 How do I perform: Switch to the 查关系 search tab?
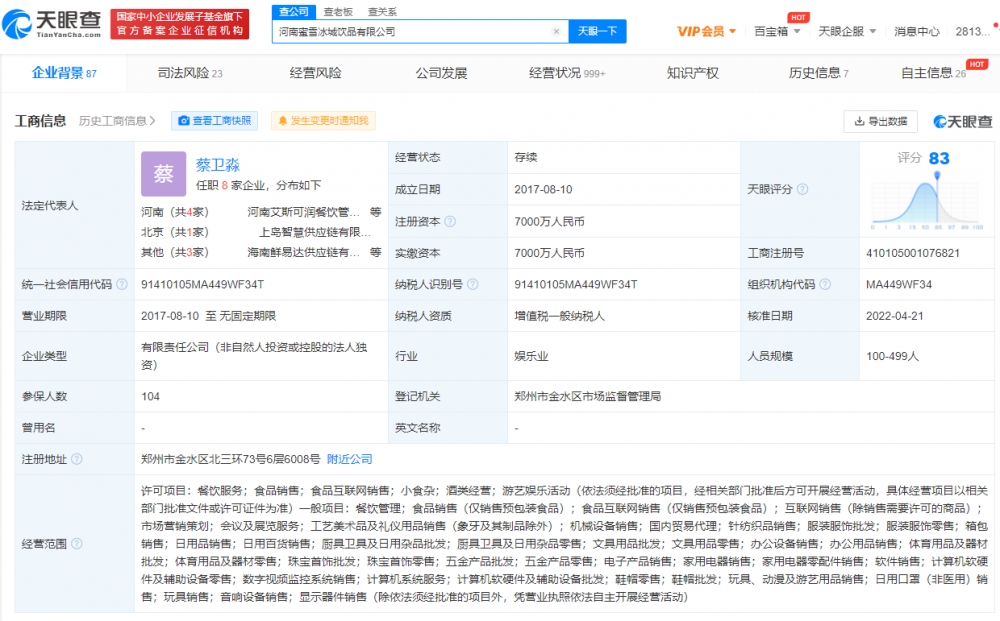[x=382, y=11]
